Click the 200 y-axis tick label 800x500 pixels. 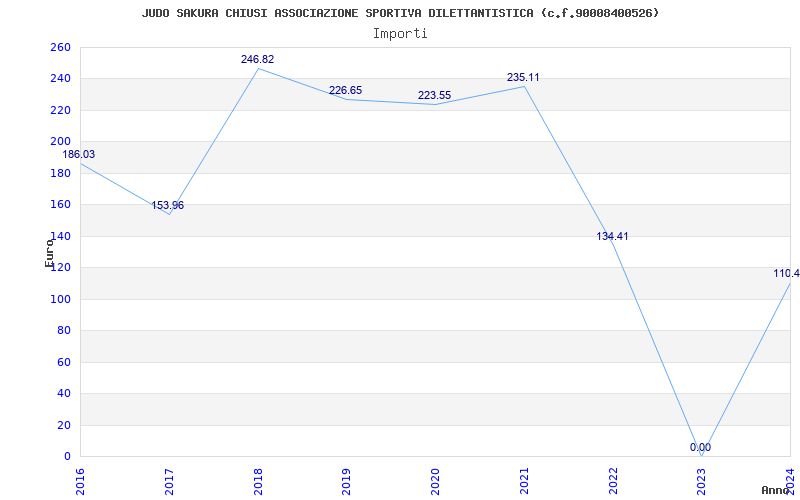pos(60,142)
